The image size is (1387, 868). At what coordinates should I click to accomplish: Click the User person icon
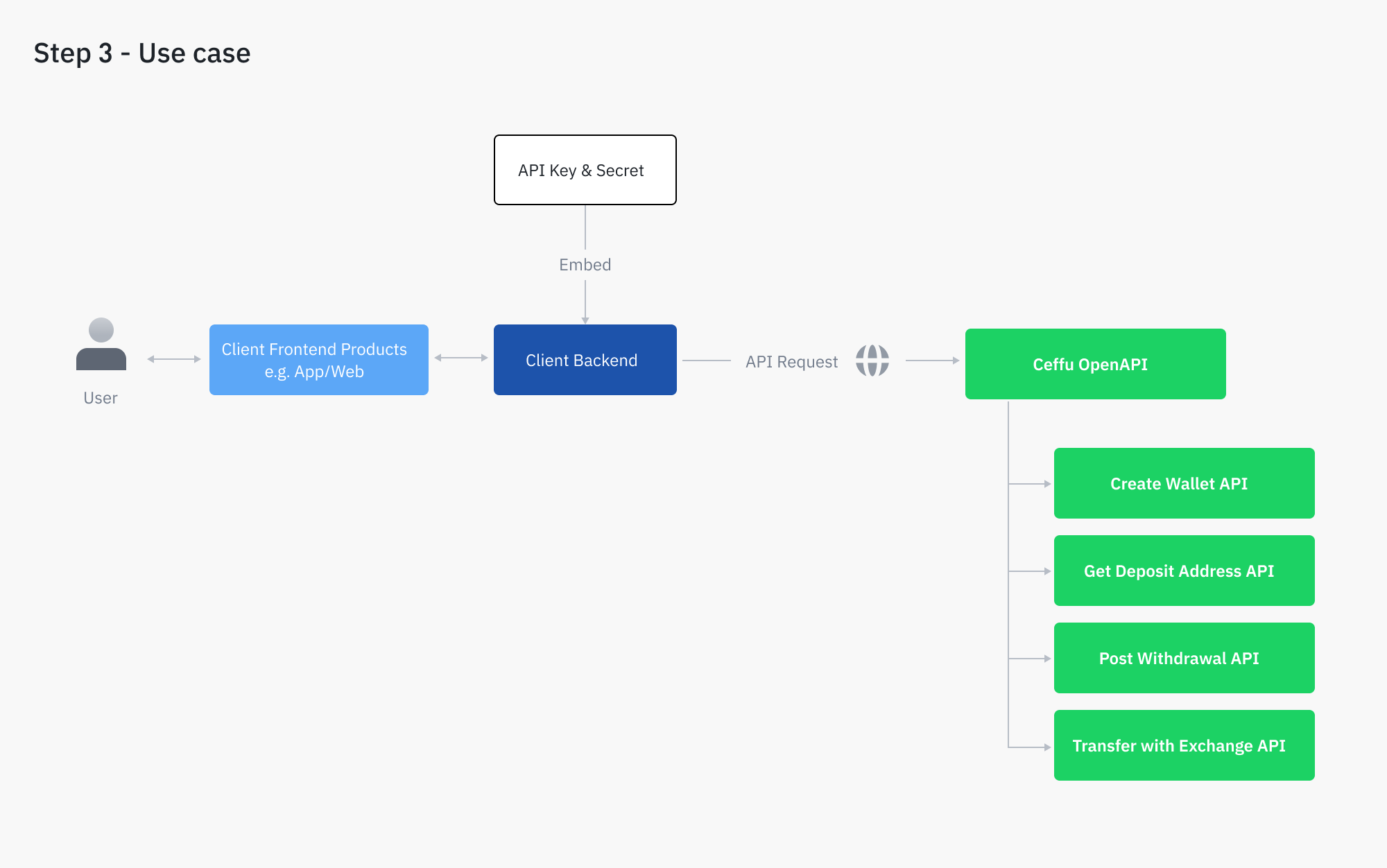[101, 344]
